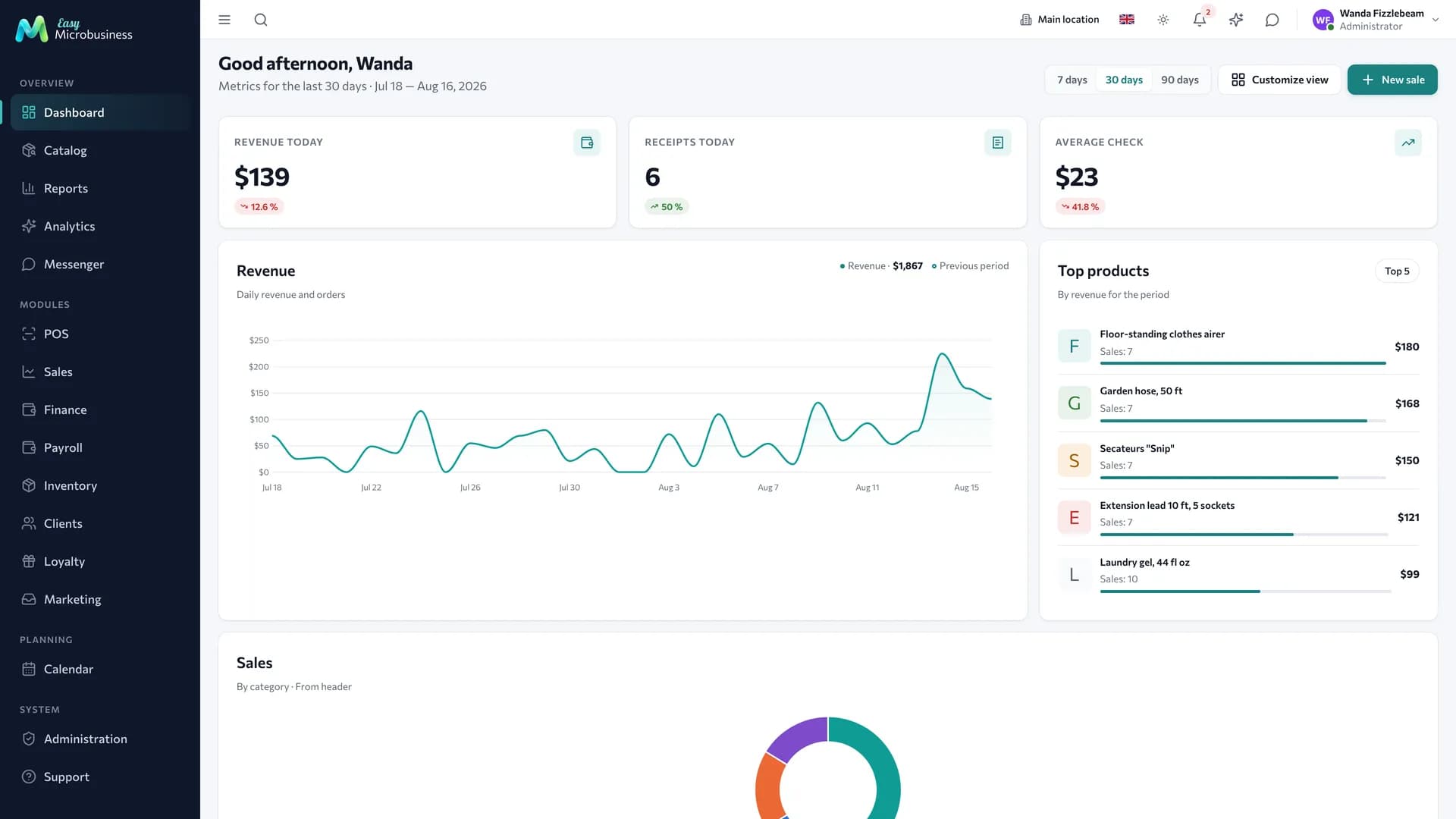Screen dimensions: 1456x819
Task: Click the Inventory box icon
Action: pyautogui.click(x=29, y=485)
